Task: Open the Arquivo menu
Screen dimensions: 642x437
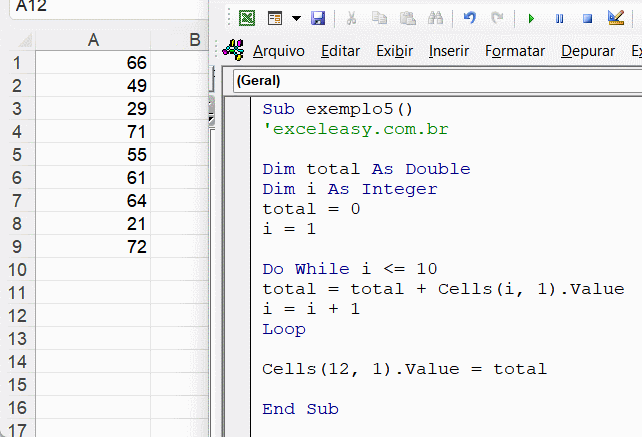Action: pos(279,51)
